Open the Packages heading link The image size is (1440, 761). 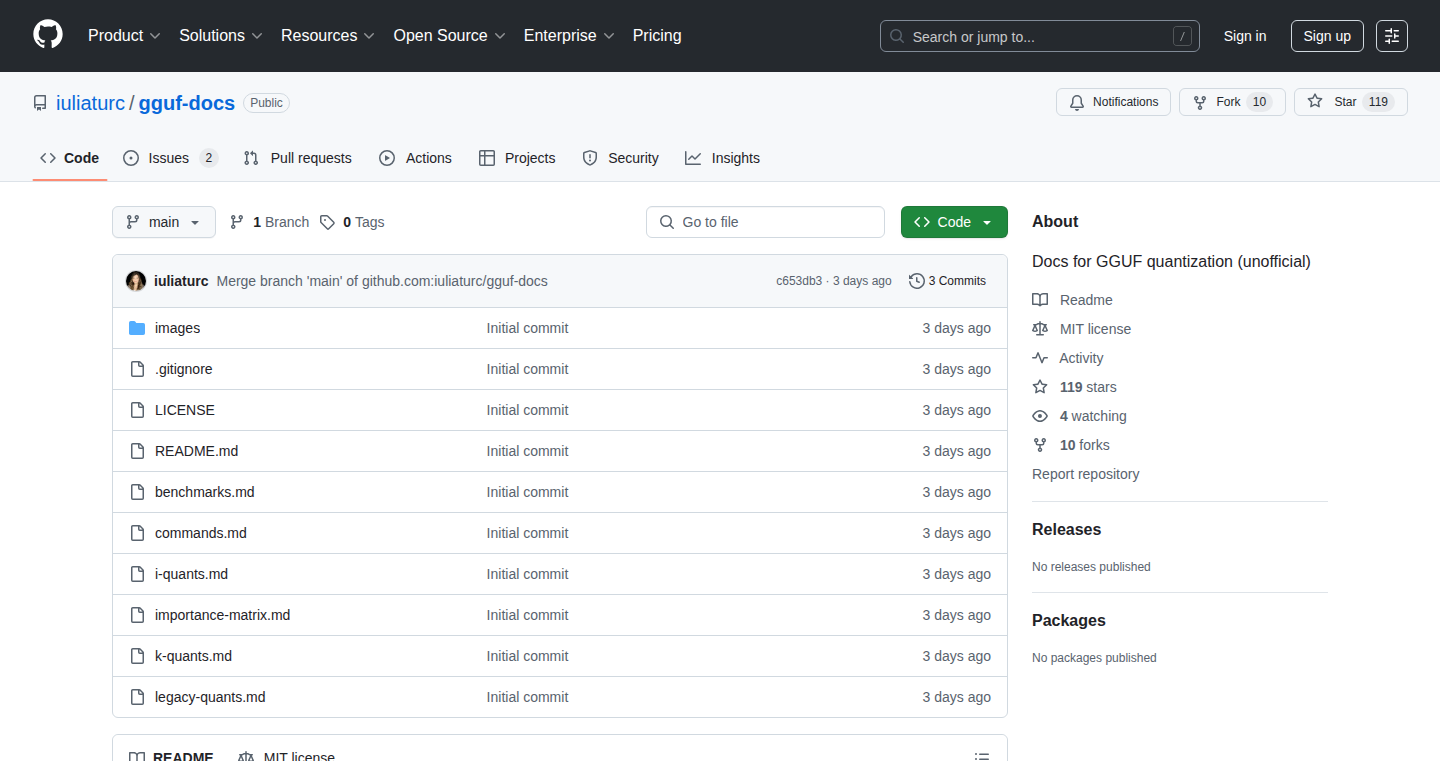pos(1069,621)
